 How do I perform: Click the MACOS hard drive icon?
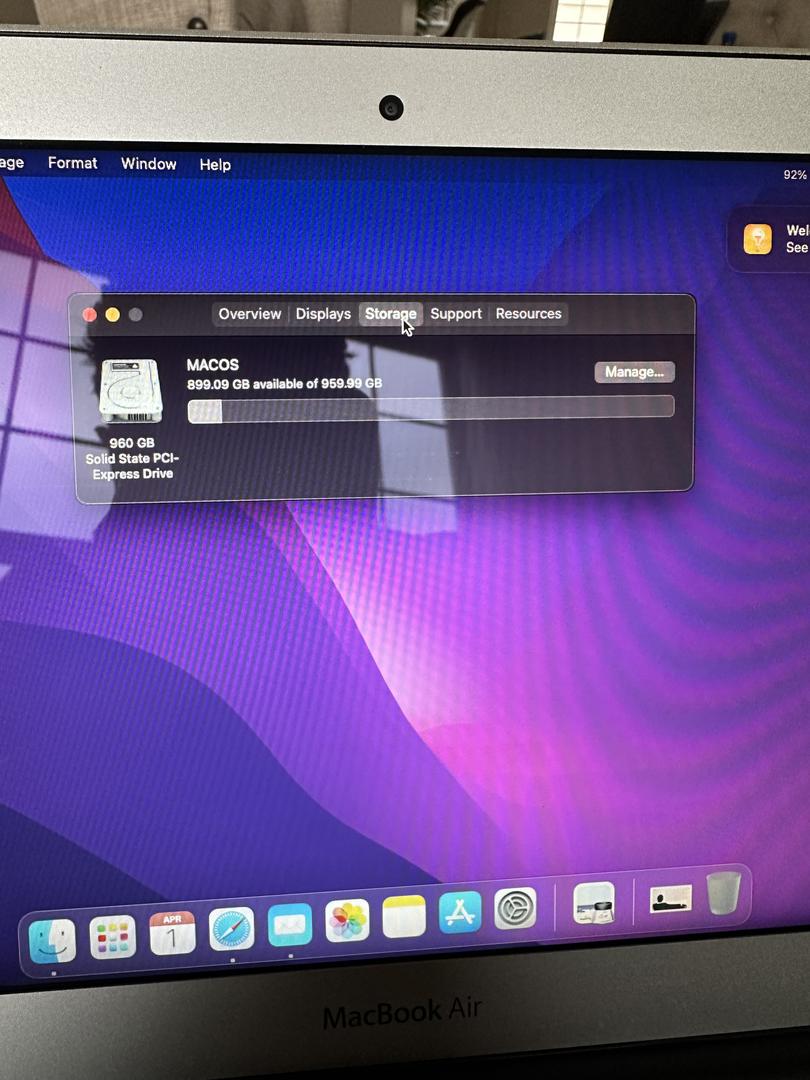point(131,391)
